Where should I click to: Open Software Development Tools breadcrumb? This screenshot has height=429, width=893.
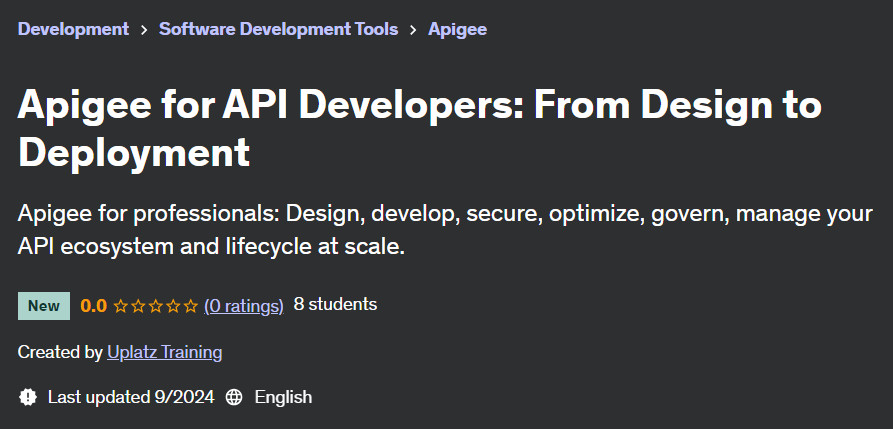point(278,29)
